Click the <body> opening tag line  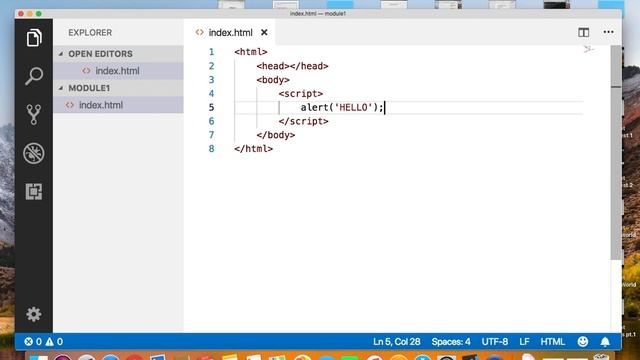click(x=273, y=80)
